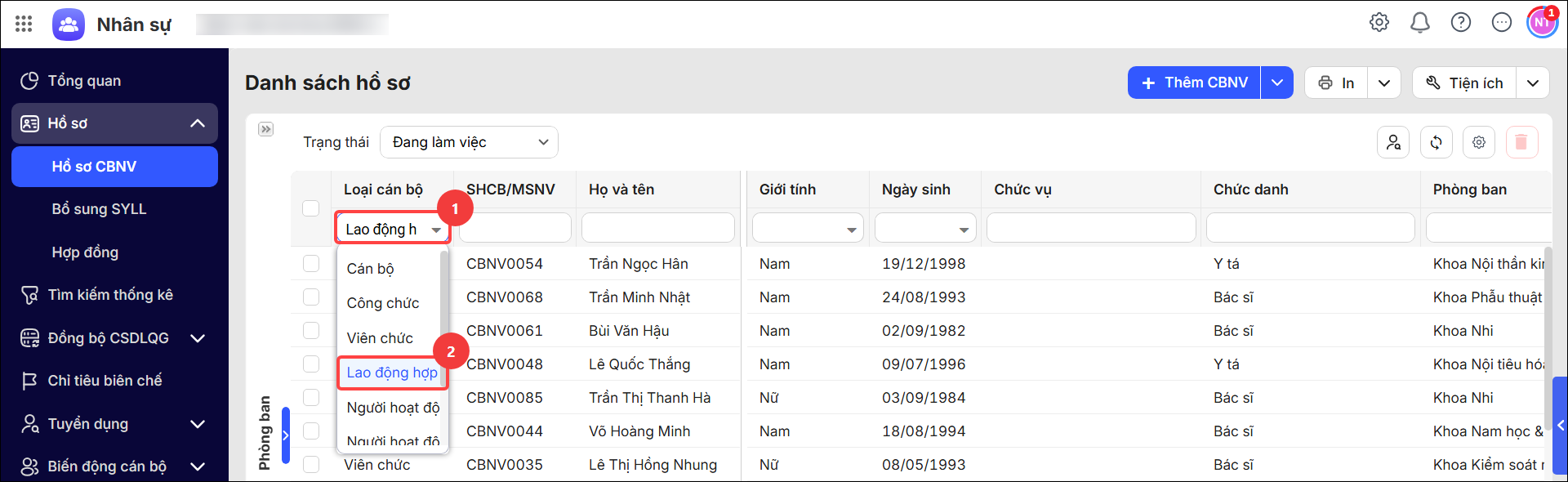Viewport: 1568px width, 482px height.
Task: Click Phòng ban column header
Action: 1469,190
